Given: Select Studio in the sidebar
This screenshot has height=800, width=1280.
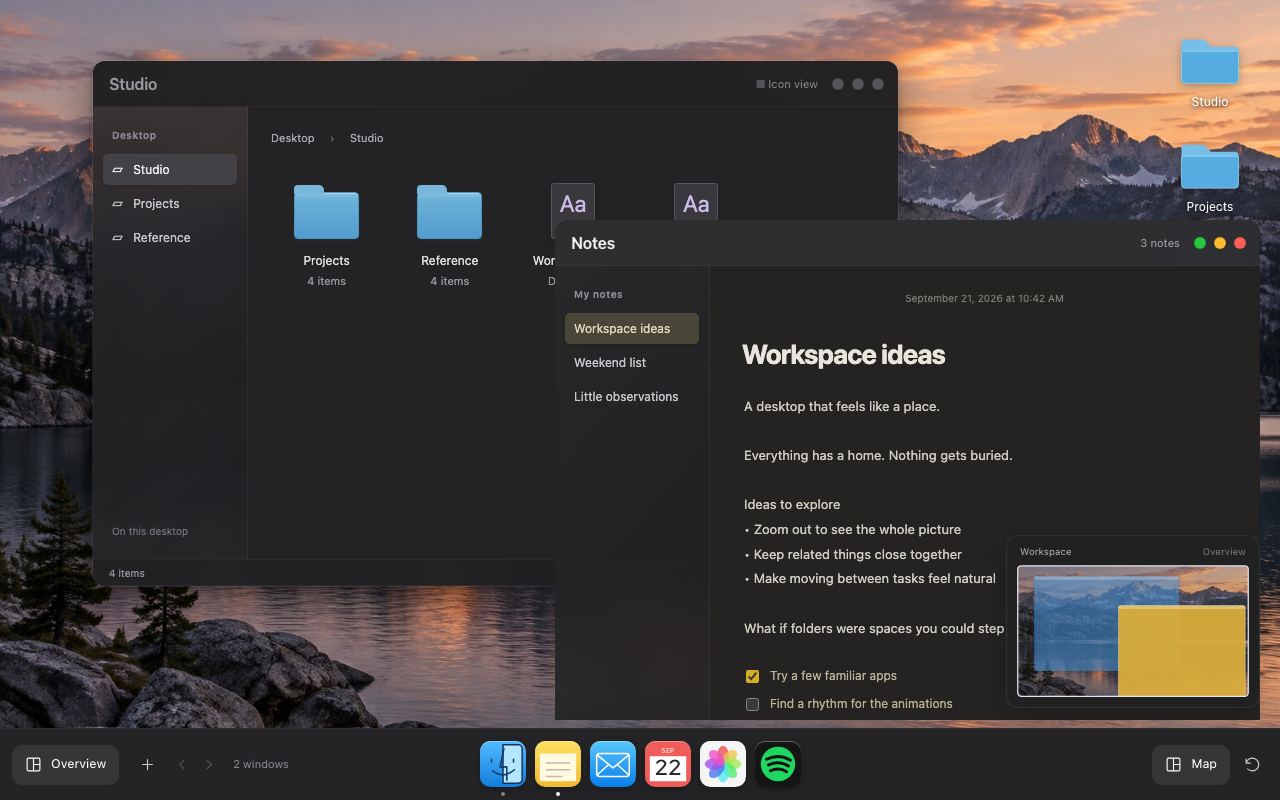Looking at the screenshot, I should pos(170,169).
